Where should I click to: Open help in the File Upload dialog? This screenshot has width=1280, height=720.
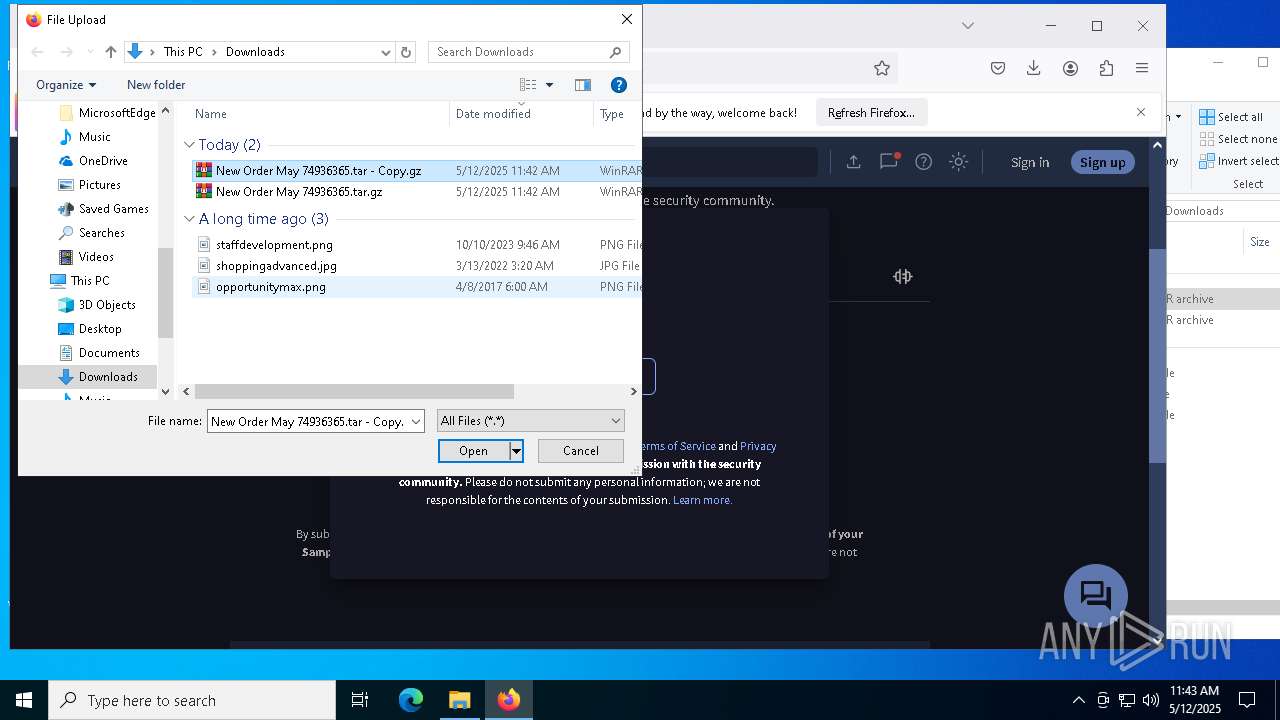point(619,85)
